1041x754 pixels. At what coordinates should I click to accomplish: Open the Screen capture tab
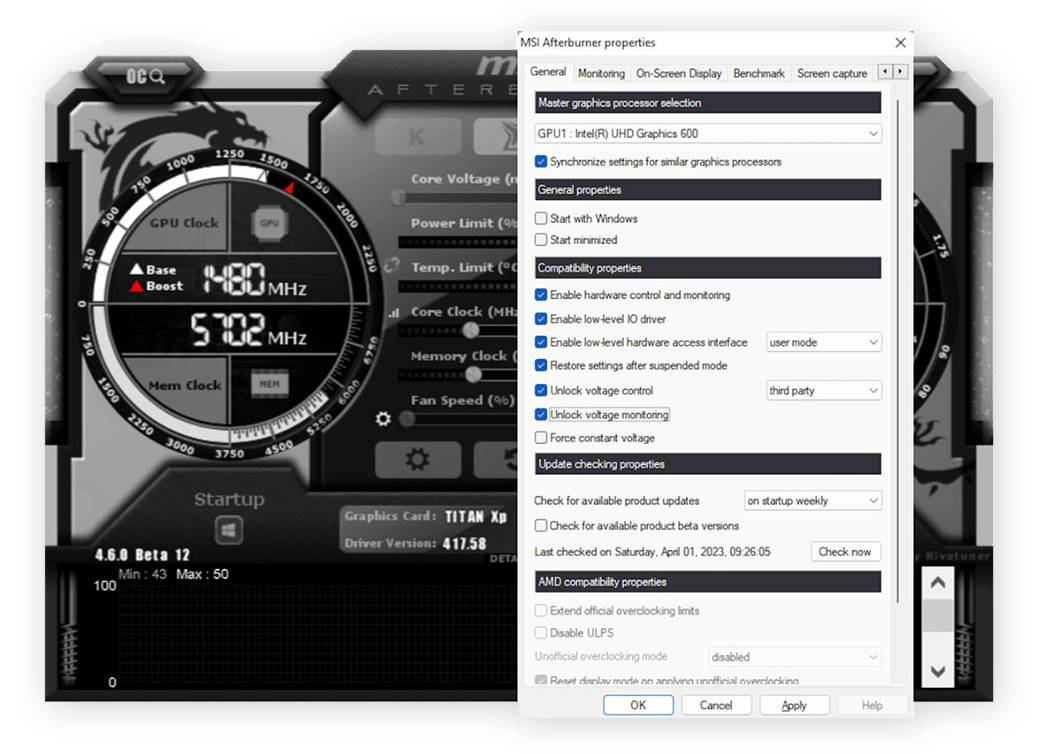[x=832, y=74]
